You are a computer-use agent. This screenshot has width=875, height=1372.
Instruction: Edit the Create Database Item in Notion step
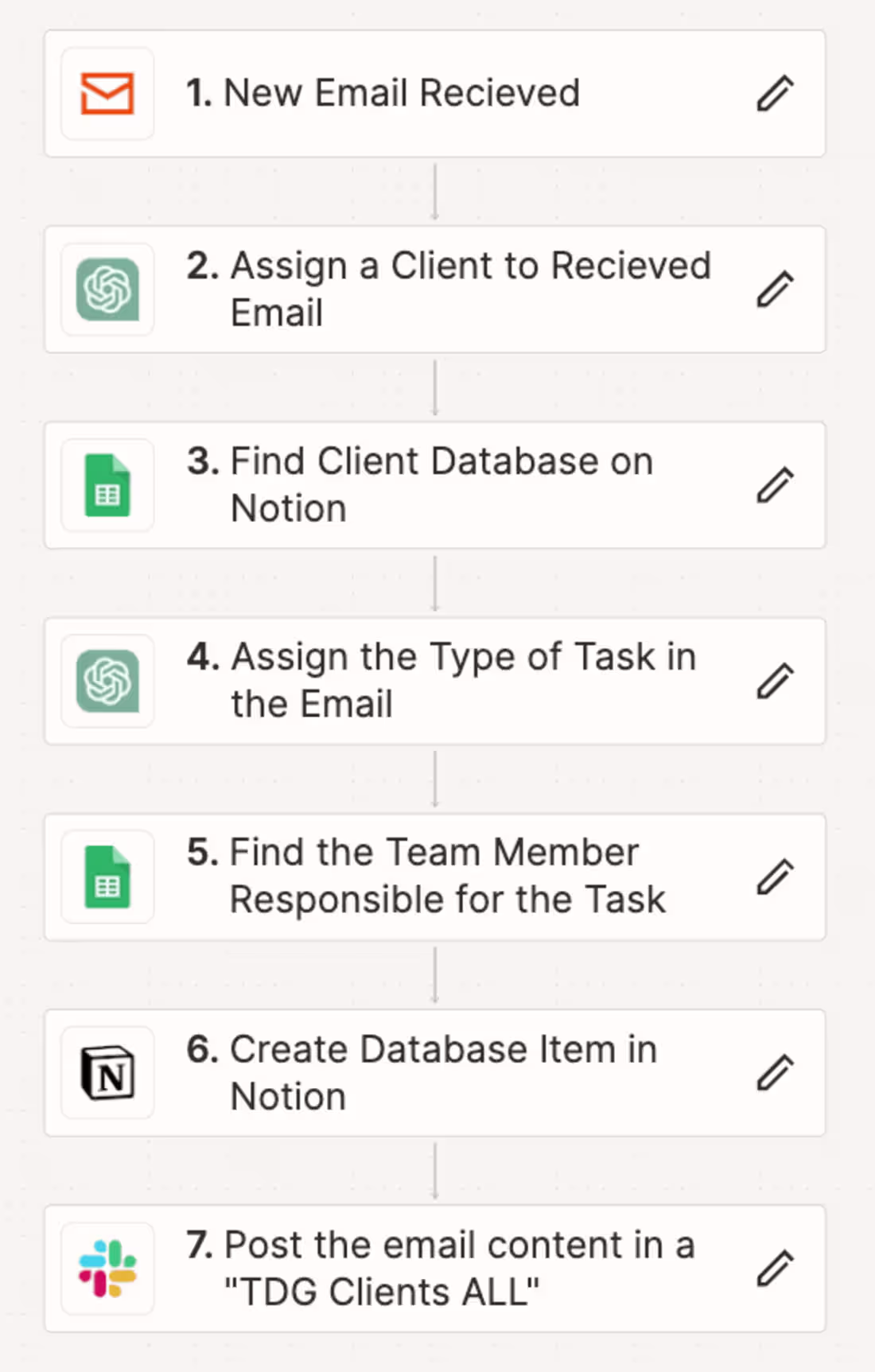point(776,1072)
